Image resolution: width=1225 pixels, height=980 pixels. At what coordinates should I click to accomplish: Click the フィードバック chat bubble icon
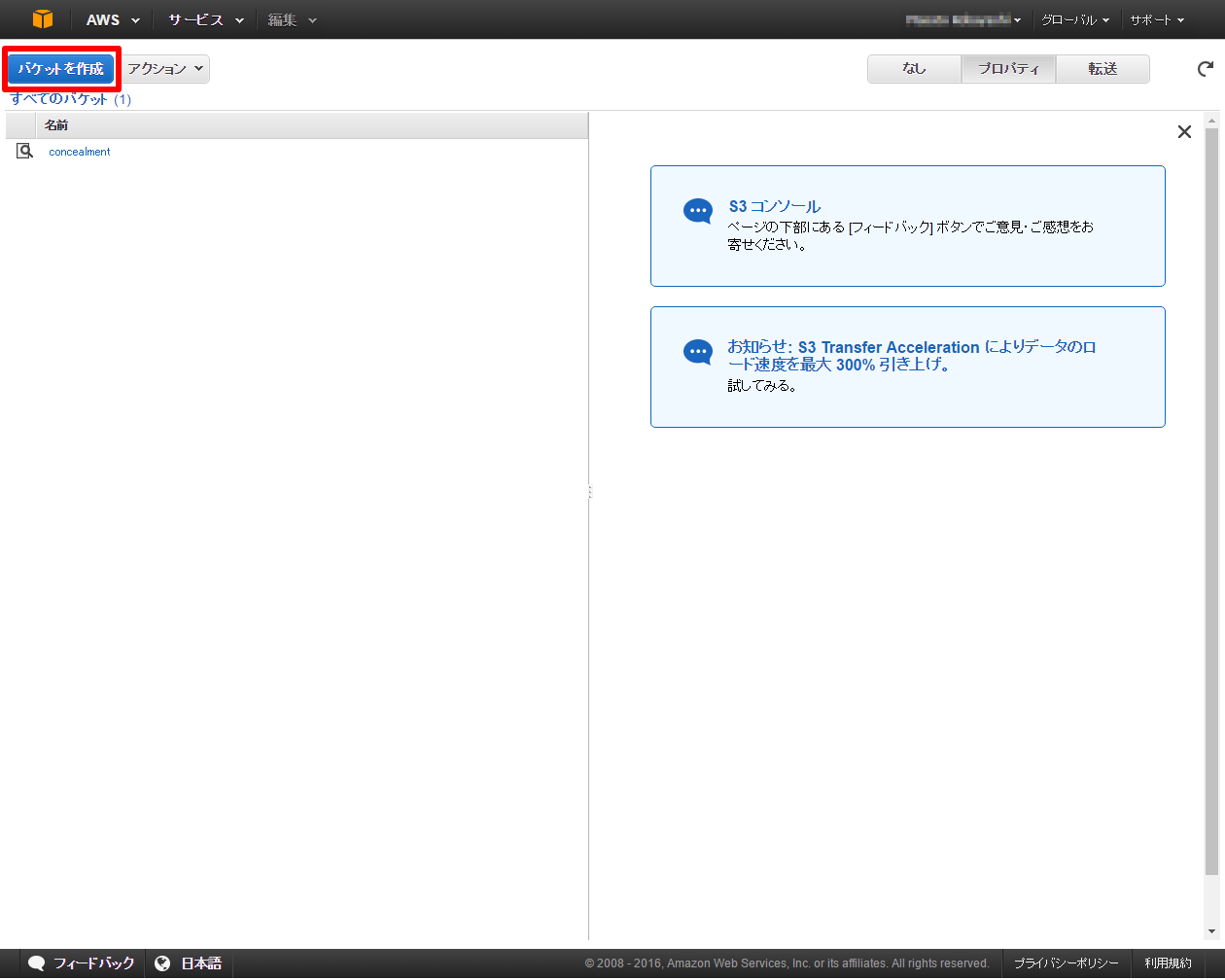point(37,963)
